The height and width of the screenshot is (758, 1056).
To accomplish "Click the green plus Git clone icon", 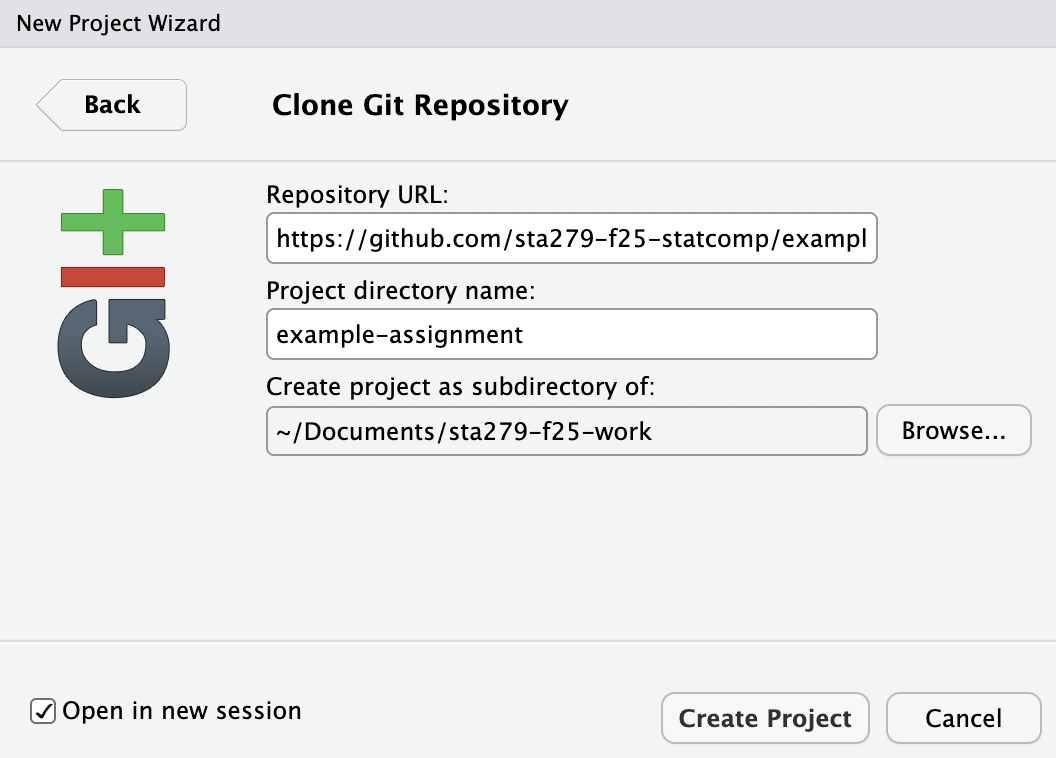I will (x=113, y=222).
